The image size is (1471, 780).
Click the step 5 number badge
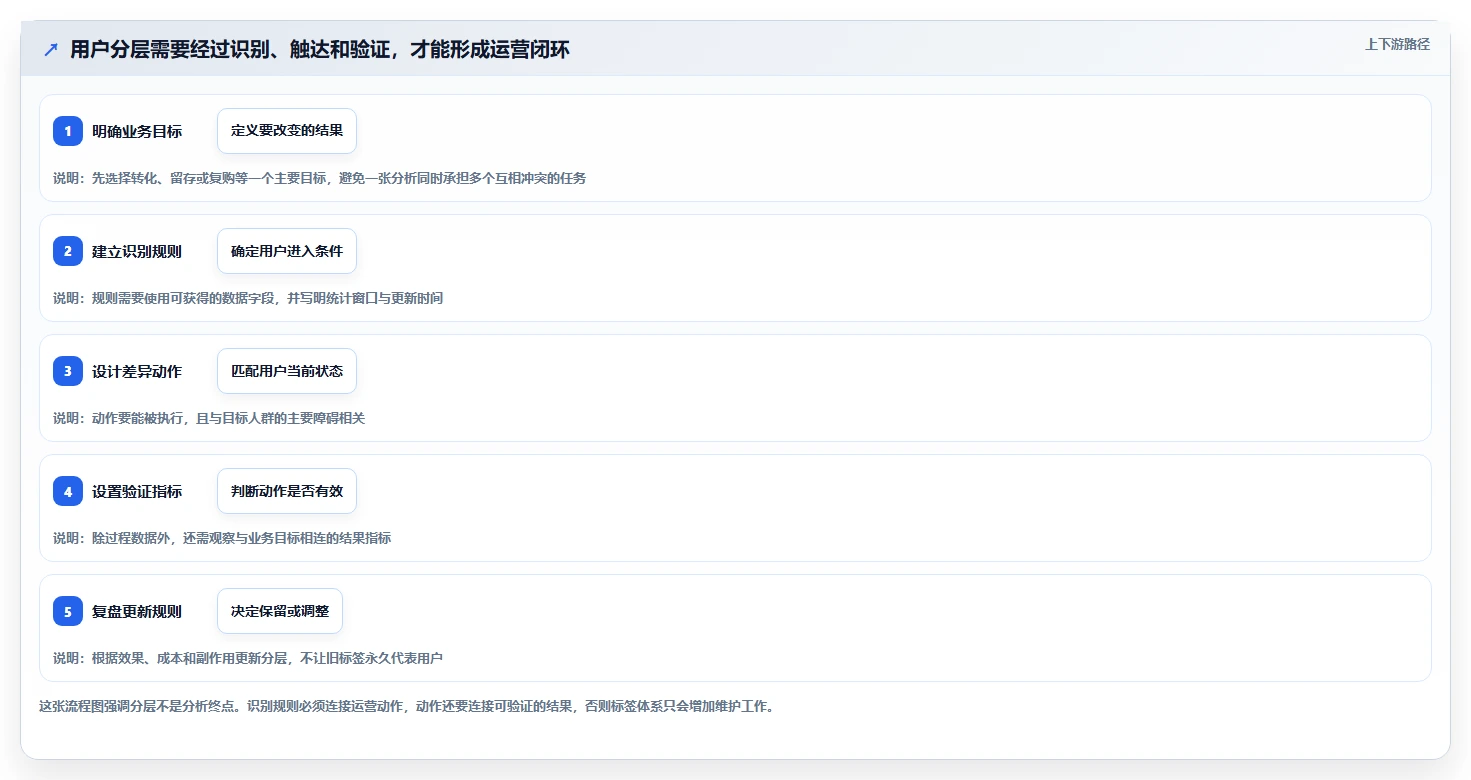68,611
